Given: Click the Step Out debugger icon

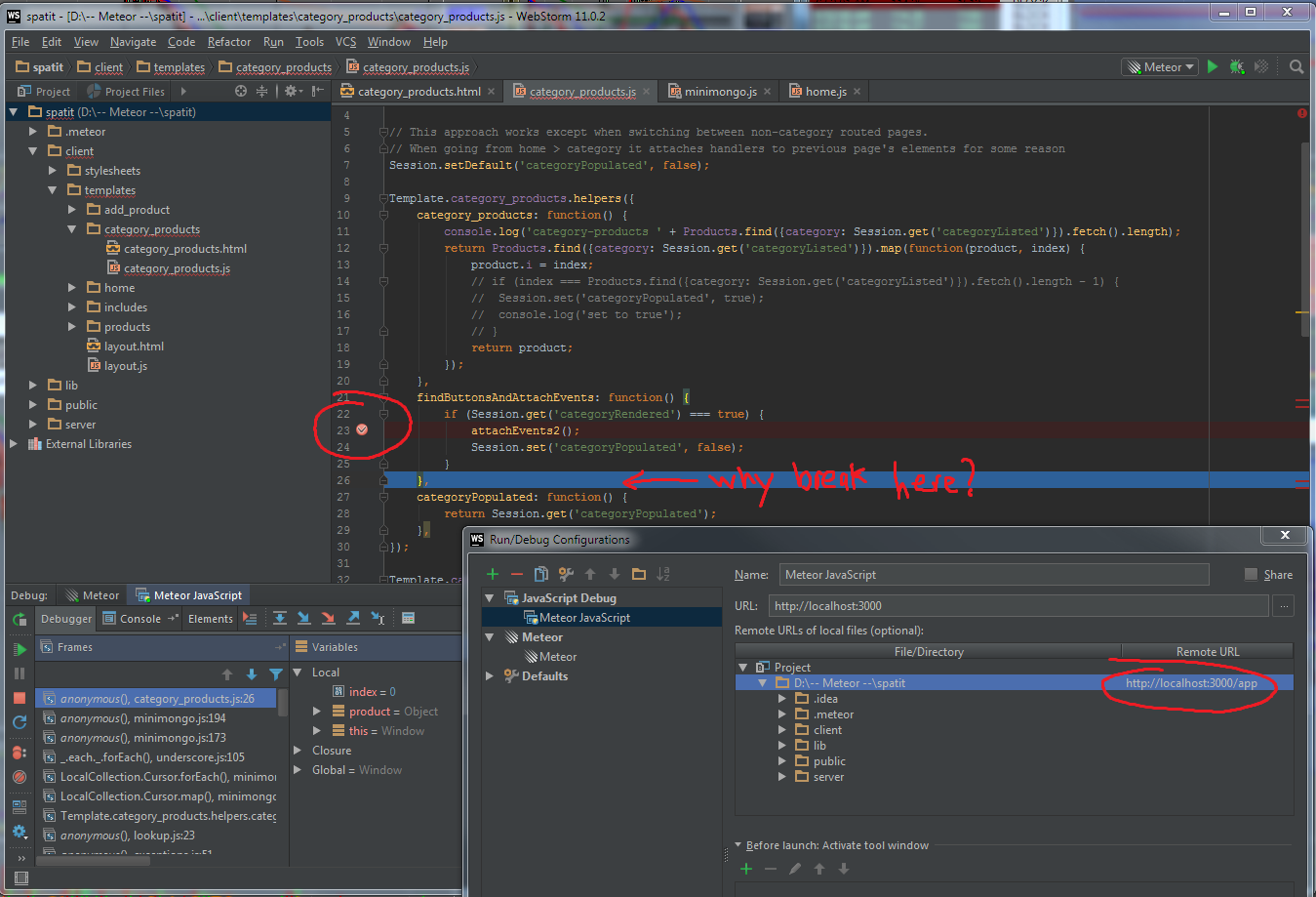Looking at the screenshot, I should click(353, 618).
